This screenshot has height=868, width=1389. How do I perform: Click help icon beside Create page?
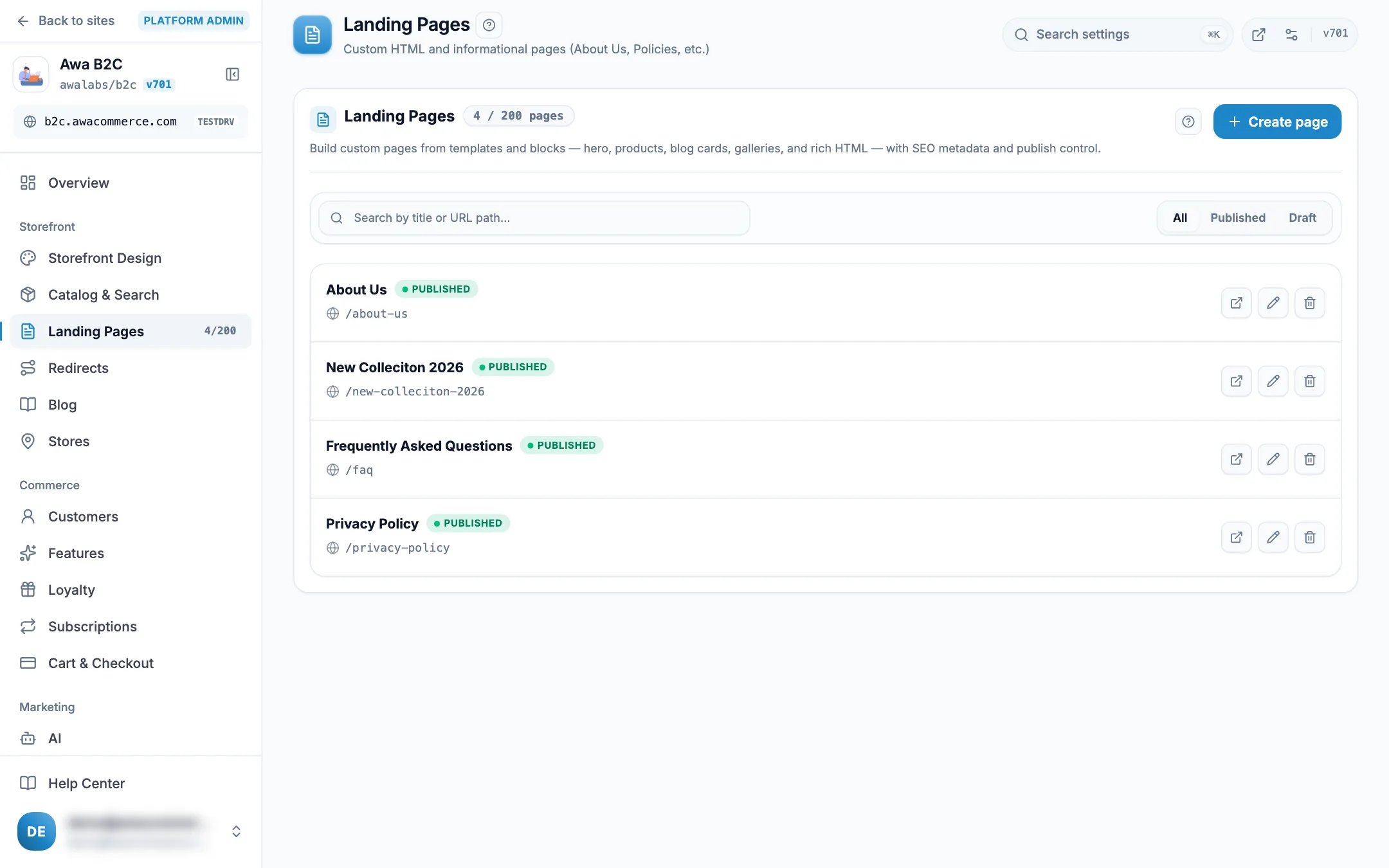click(x=1188, y=122)
